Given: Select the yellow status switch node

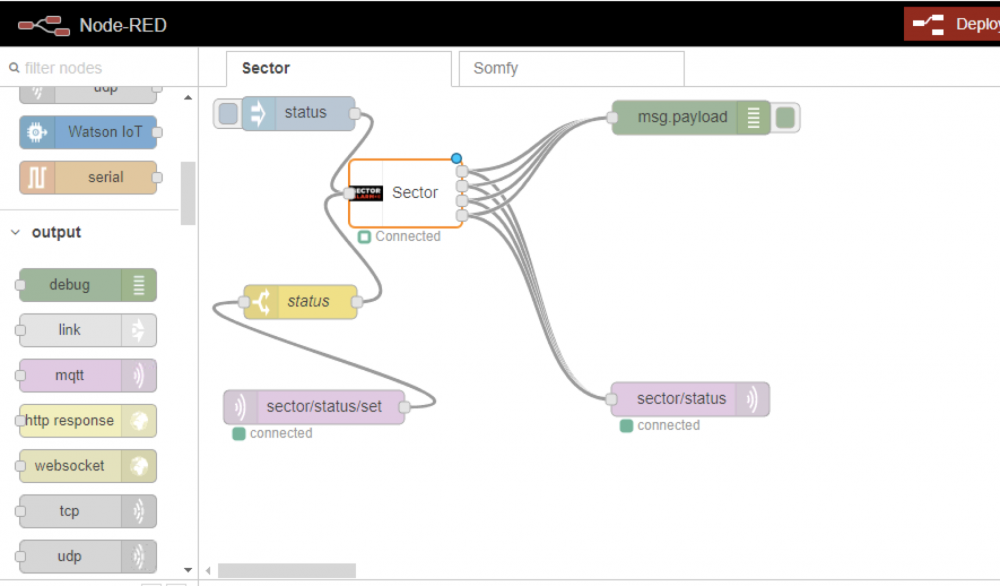Looking at the screenshot, I should (300, 301).
